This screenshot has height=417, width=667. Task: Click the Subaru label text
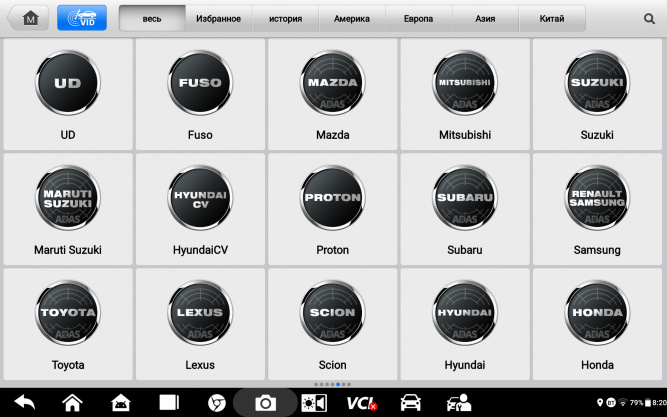[465, 250]
